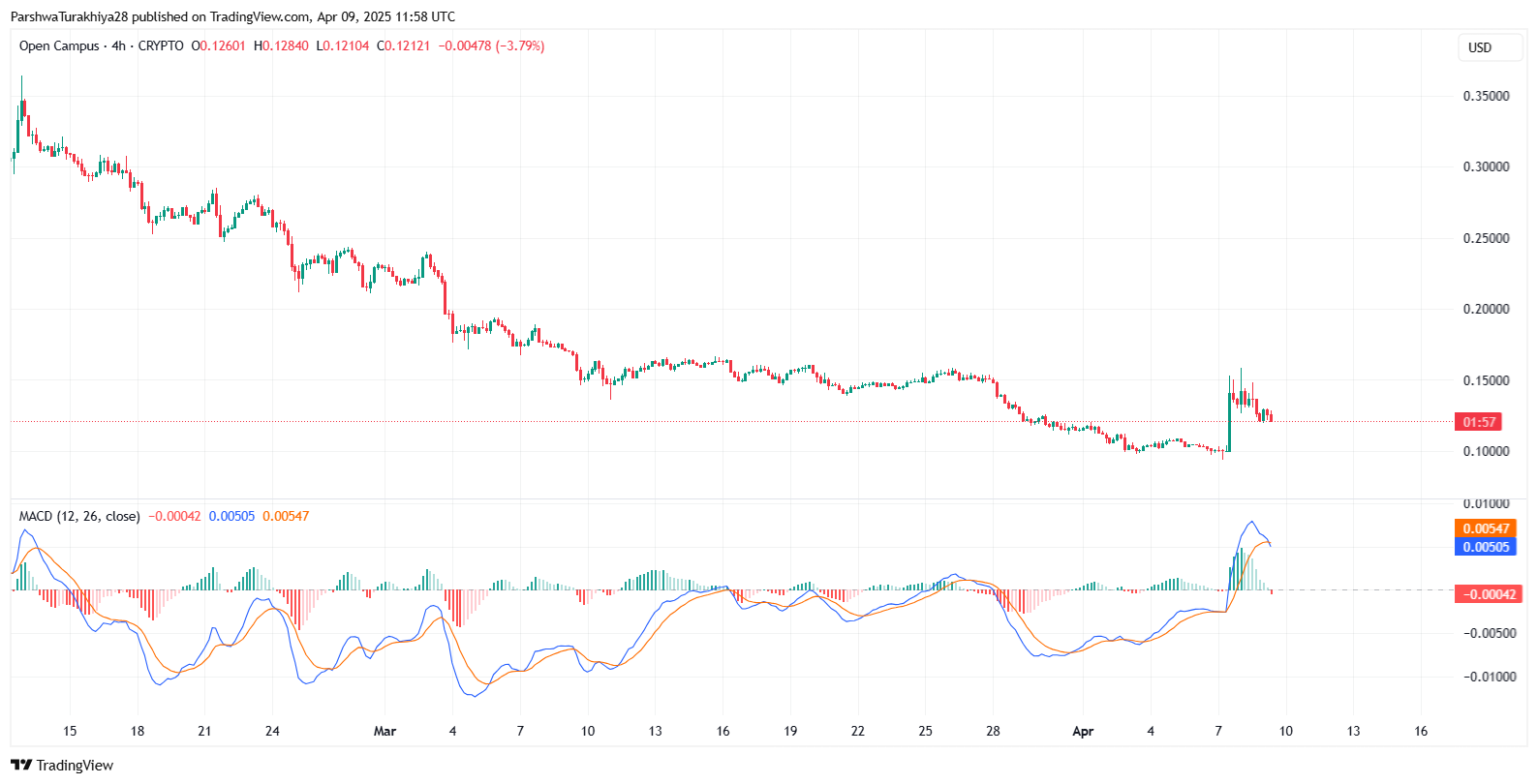Viewport: 1538px width, 784px height.
Task: Click the blue 0.00505 value in MACD legend
Action: click(x=231, y=516)
